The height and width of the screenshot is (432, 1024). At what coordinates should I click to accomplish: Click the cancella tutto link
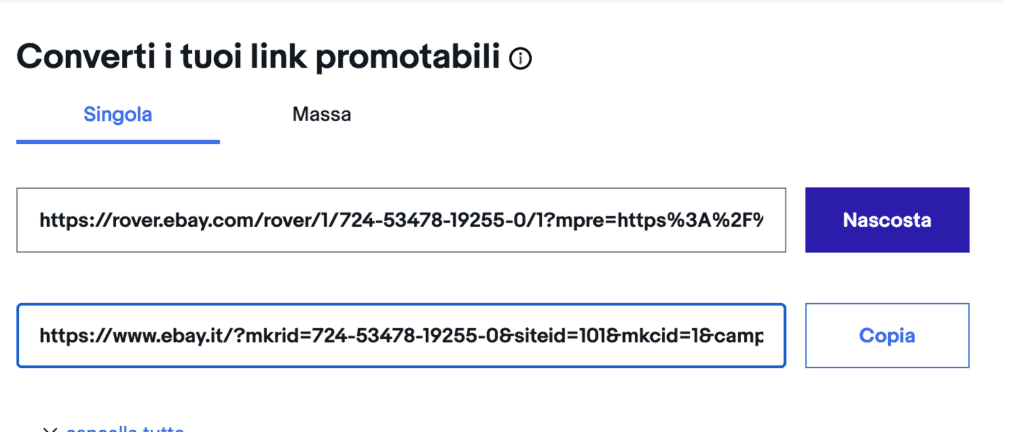pos(125,429)
